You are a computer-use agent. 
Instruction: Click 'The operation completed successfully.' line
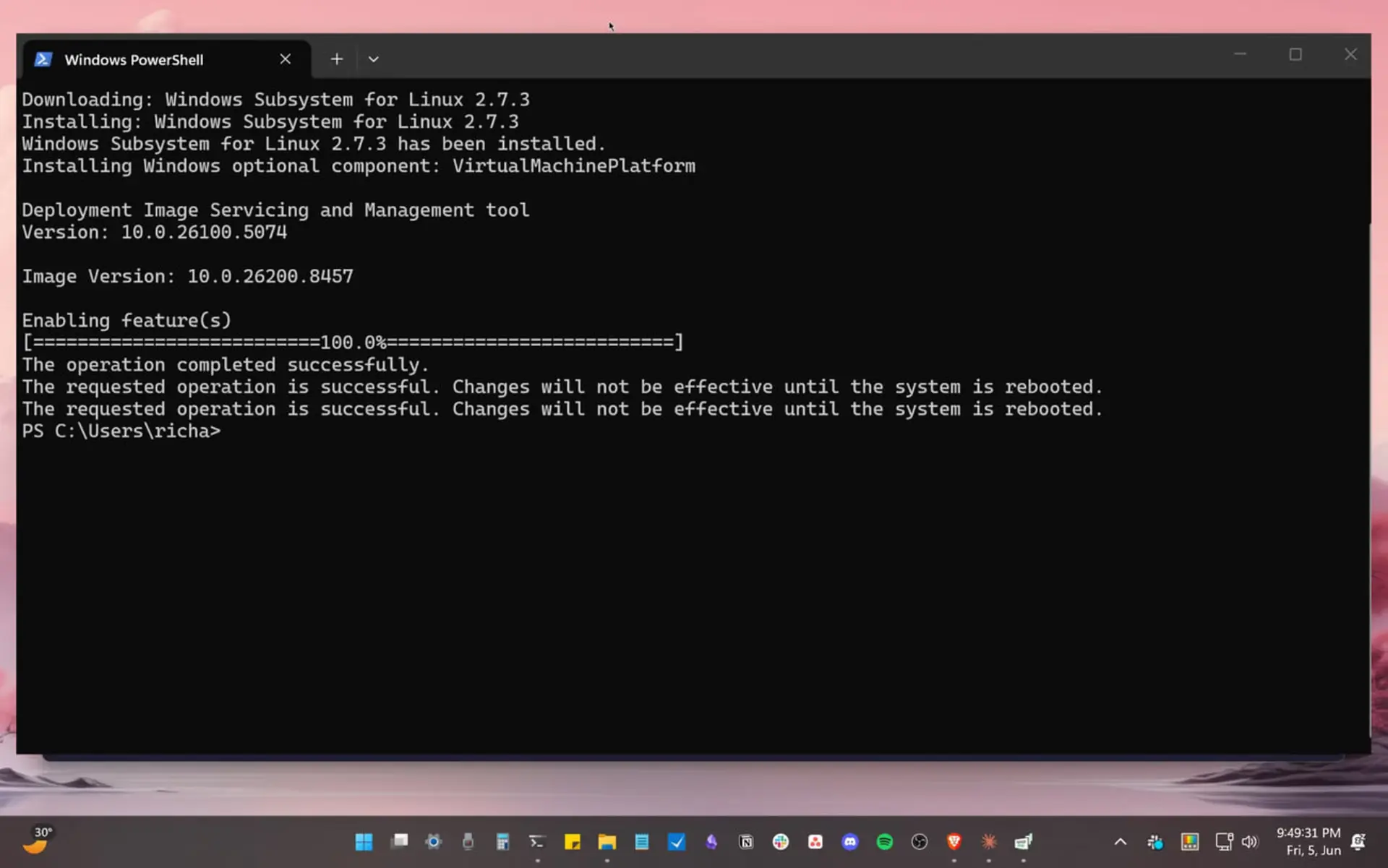pos(226,364)
